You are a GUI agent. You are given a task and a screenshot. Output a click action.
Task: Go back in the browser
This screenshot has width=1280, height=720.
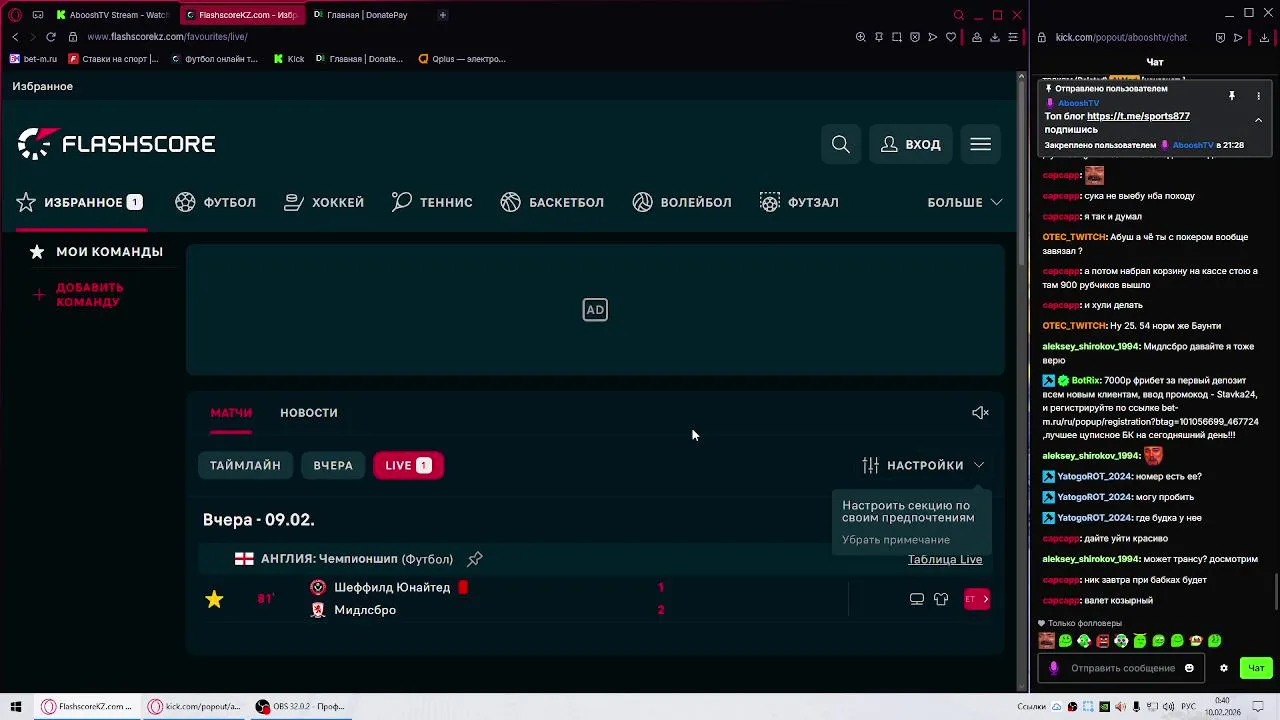coord(15,37)
